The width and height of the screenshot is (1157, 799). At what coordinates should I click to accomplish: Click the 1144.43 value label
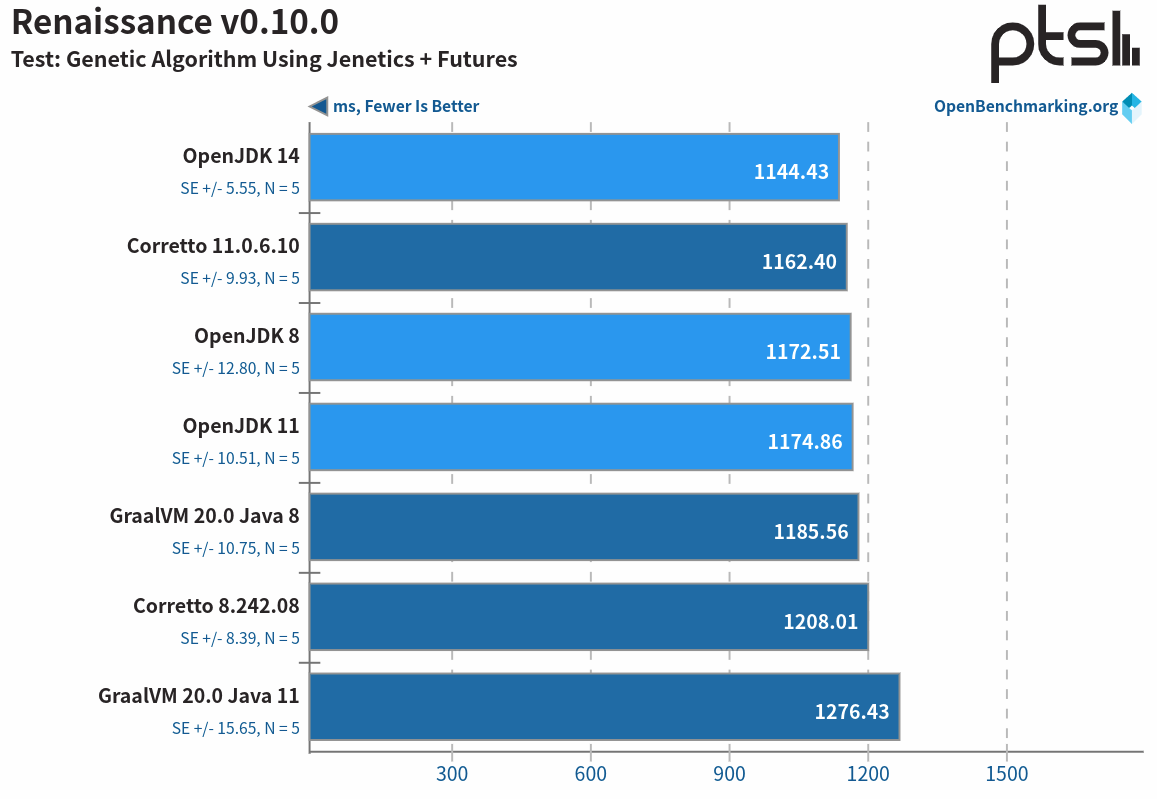coord(791,172)
